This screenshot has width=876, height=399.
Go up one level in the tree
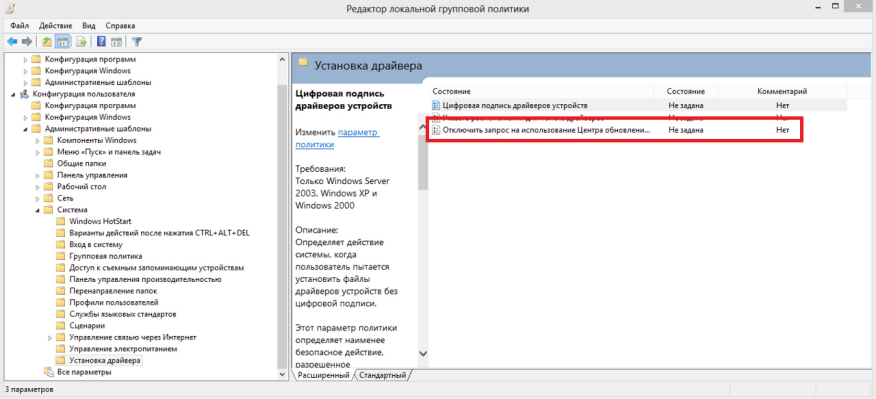pos(47,42)
